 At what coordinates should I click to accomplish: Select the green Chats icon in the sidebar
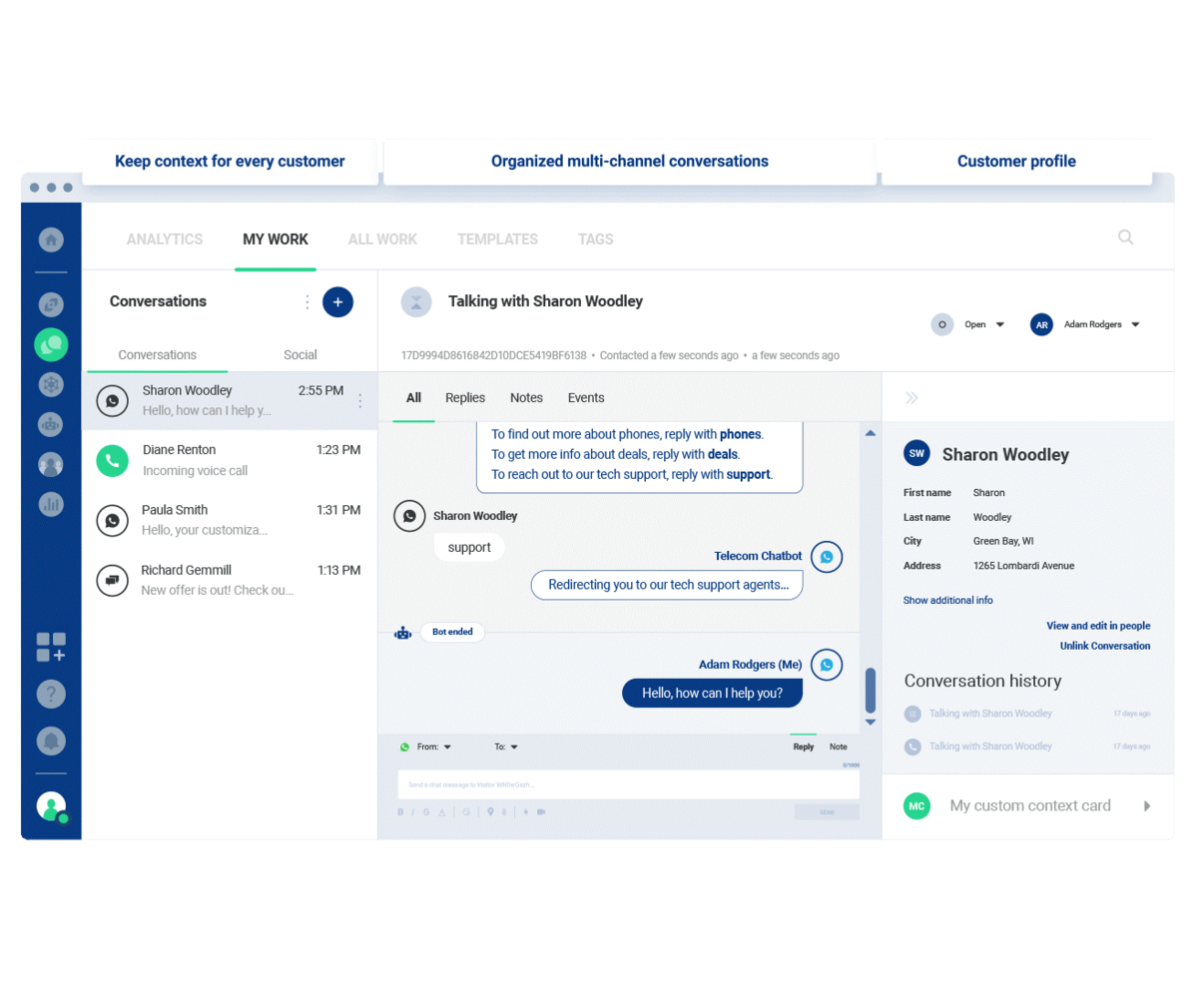click(x=50, y=344)
